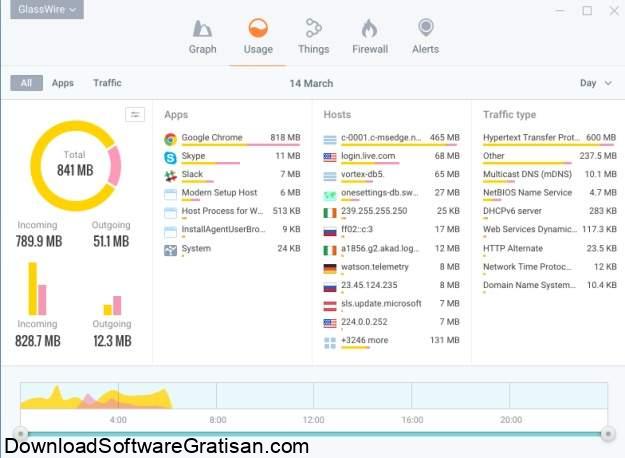Click the +3246 more grid icon
Viewport: 625px width, 458px height.
pos(330,342)
